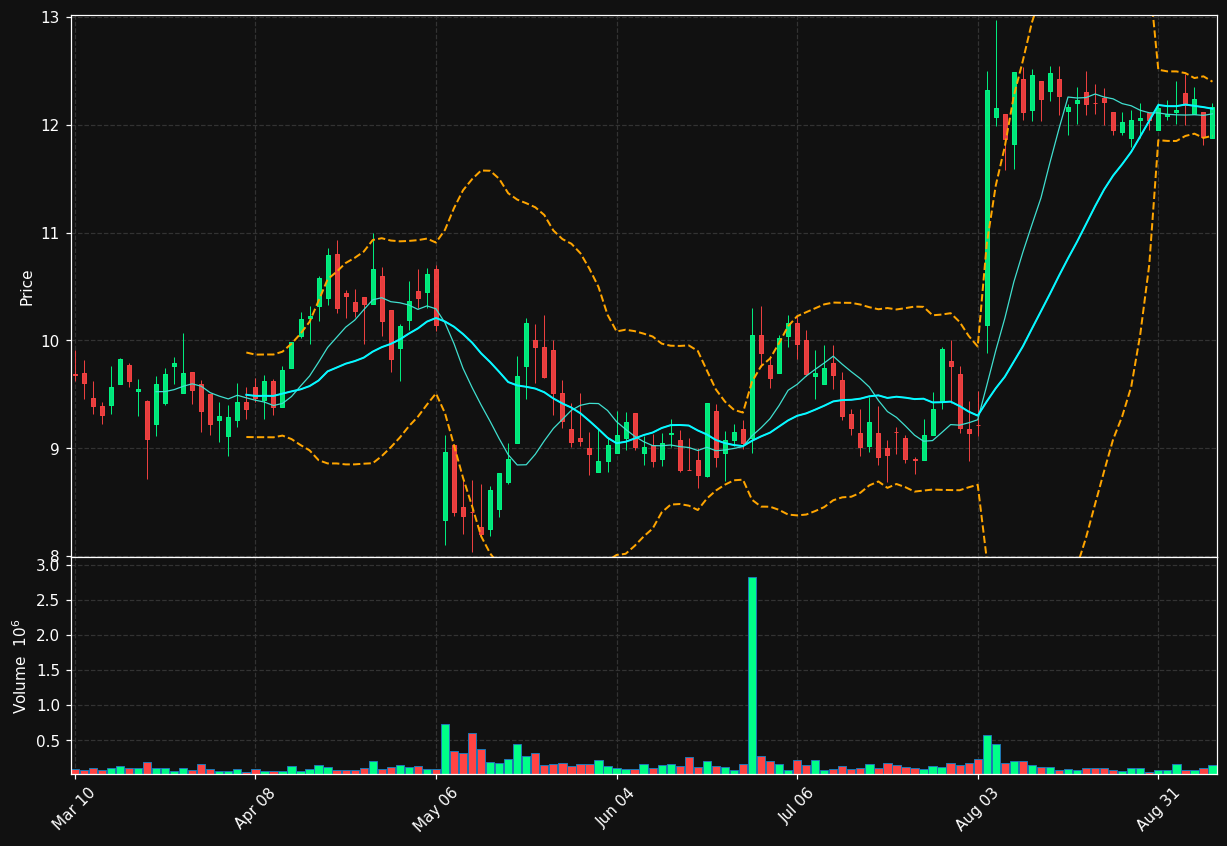
Task: Click the May 06 date label
Action: (x=434, y=809)
